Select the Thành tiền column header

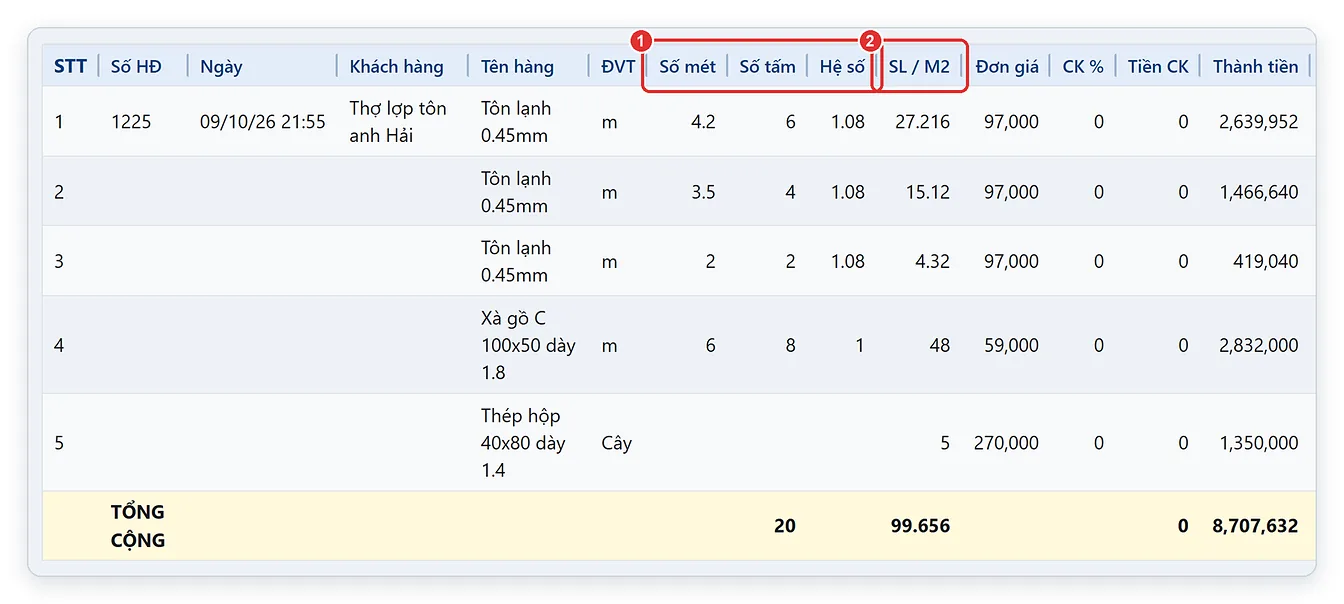[1256, 67]
